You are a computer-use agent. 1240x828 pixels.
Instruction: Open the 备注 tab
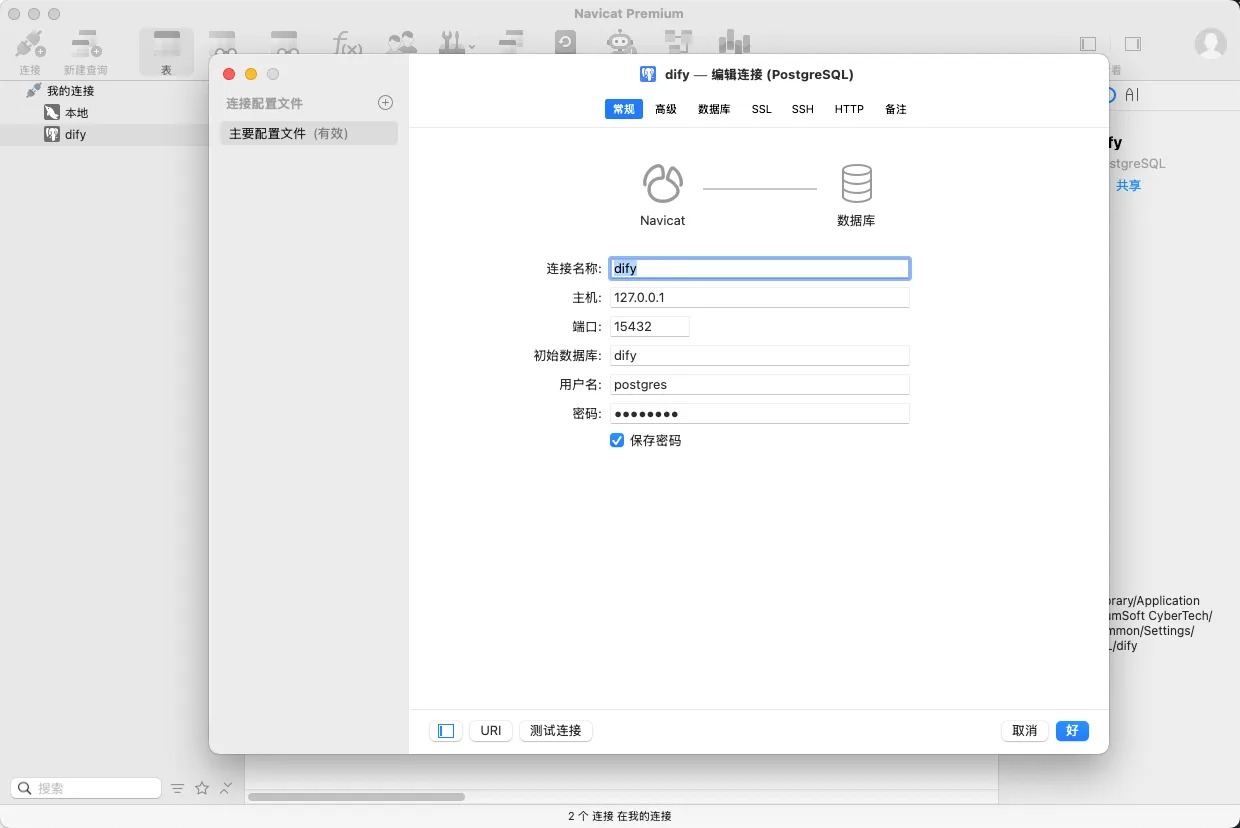[x=896, y=109]
